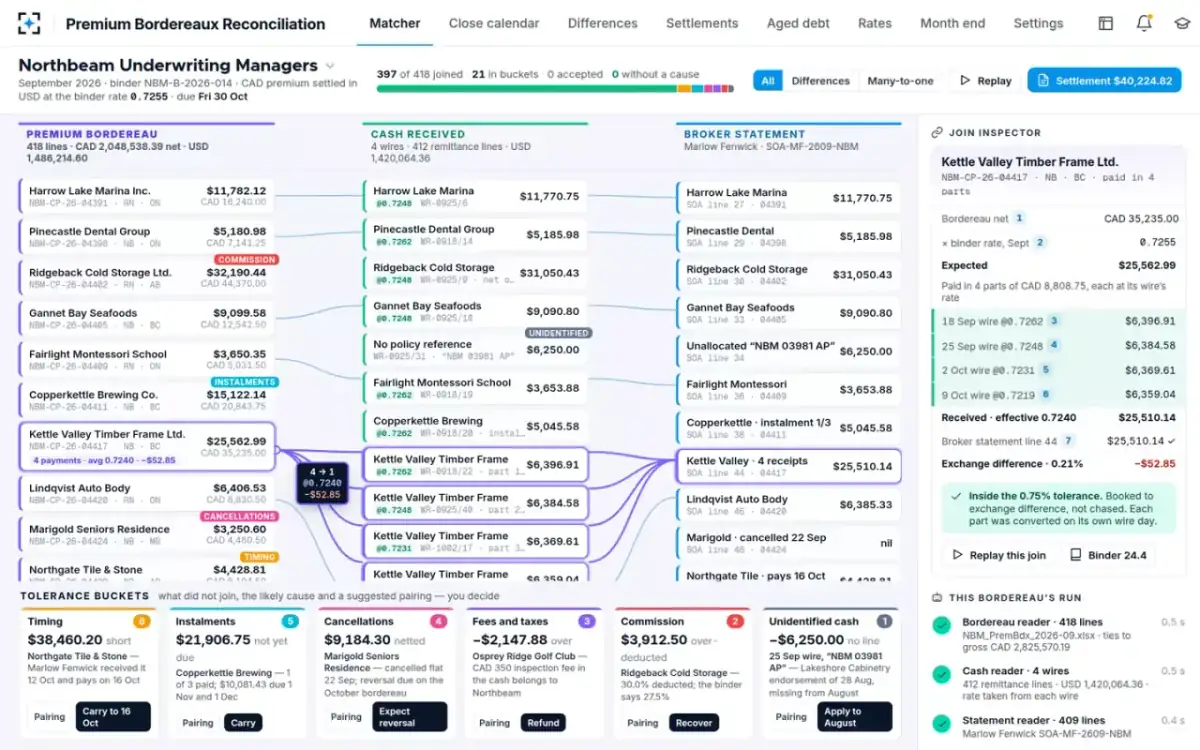Image resolution: width=1200 pixels, height=750 pixels.
Task: Click the Join Inspector link icon
Action: (x=937, y=132)
